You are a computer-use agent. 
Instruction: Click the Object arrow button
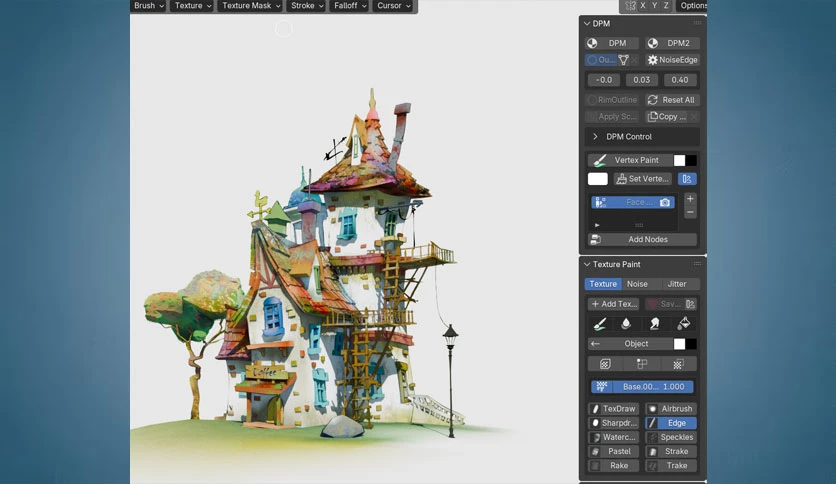point(629,344)
